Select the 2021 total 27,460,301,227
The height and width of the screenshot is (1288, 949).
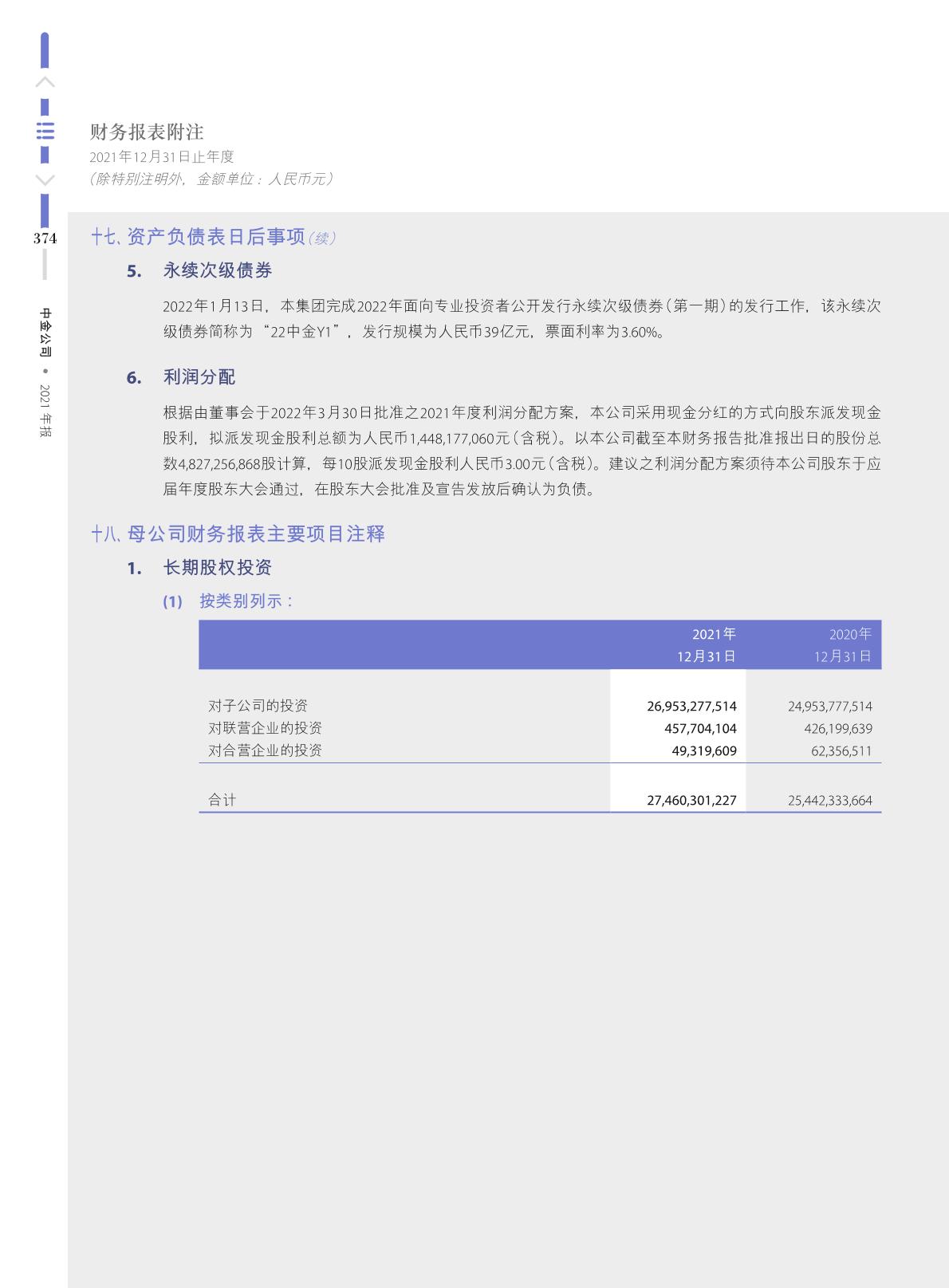pos(691,800)
